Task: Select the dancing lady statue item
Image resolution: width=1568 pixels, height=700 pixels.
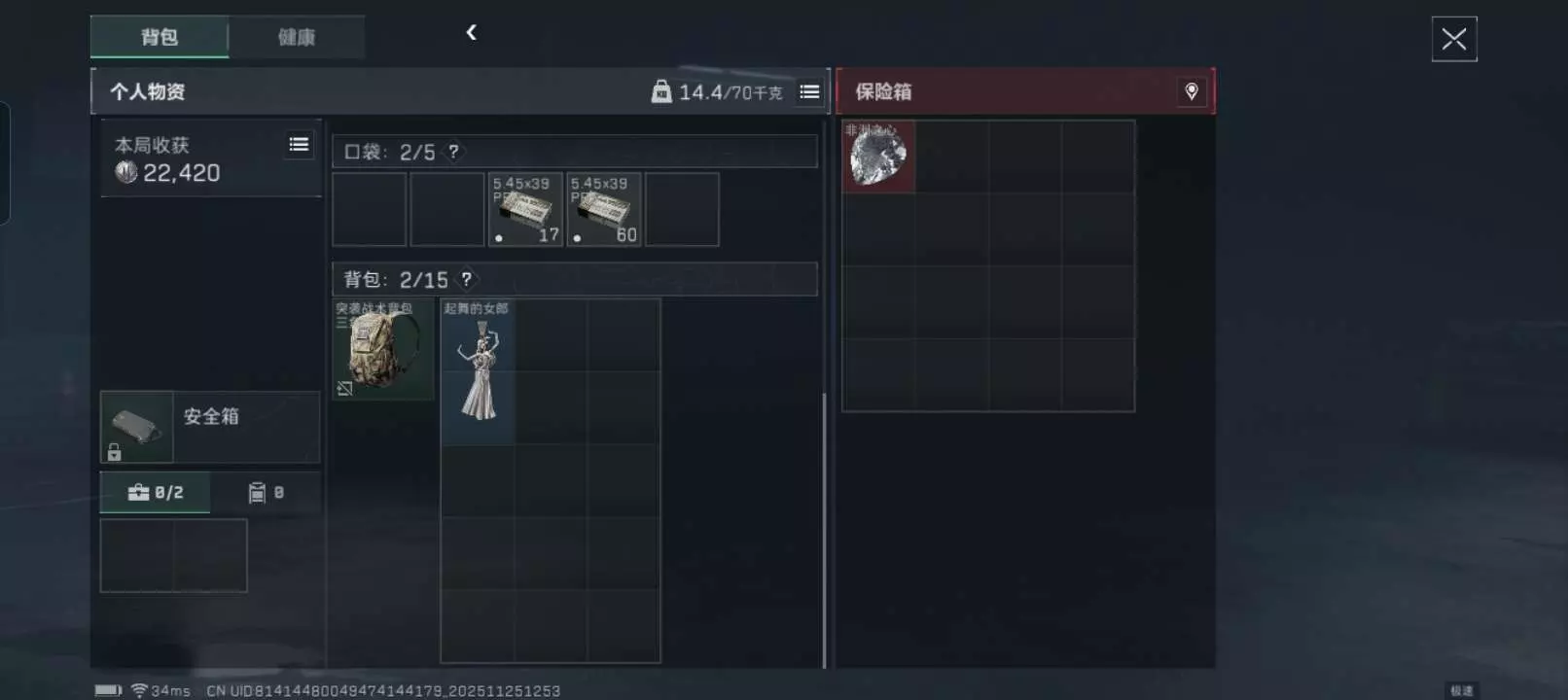Action: [x=478, y=371]
